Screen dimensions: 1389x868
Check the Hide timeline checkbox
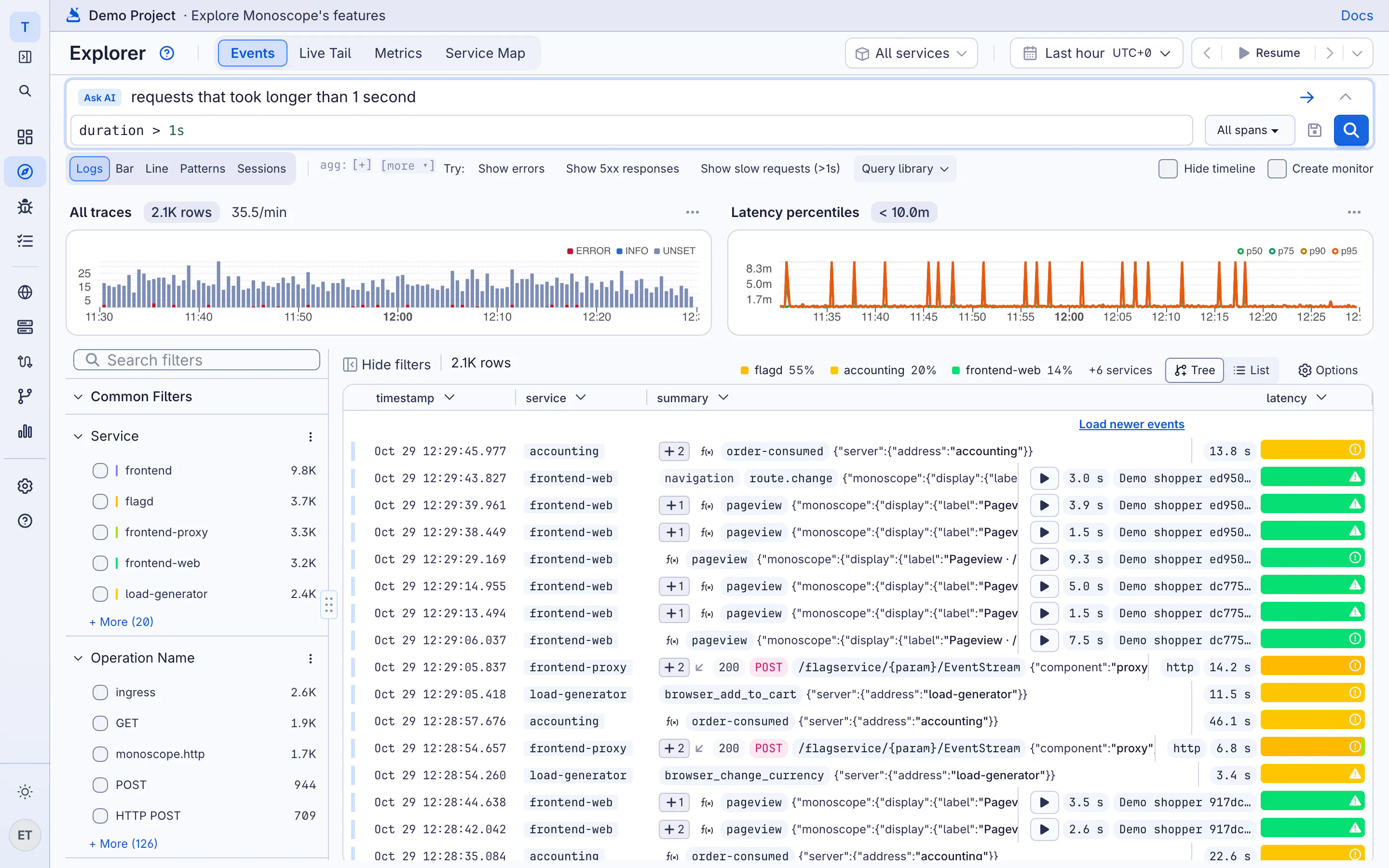coord(1168,169)
